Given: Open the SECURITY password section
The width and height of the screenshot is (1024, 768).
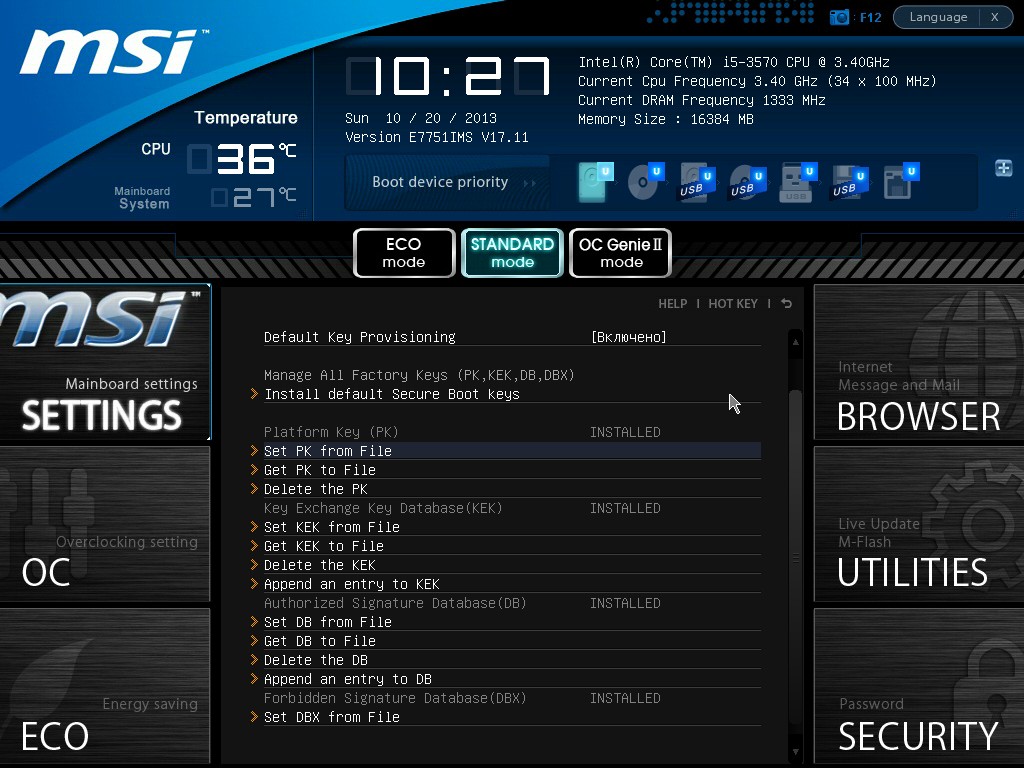Looking at the screenshot, I should [919, 686].
